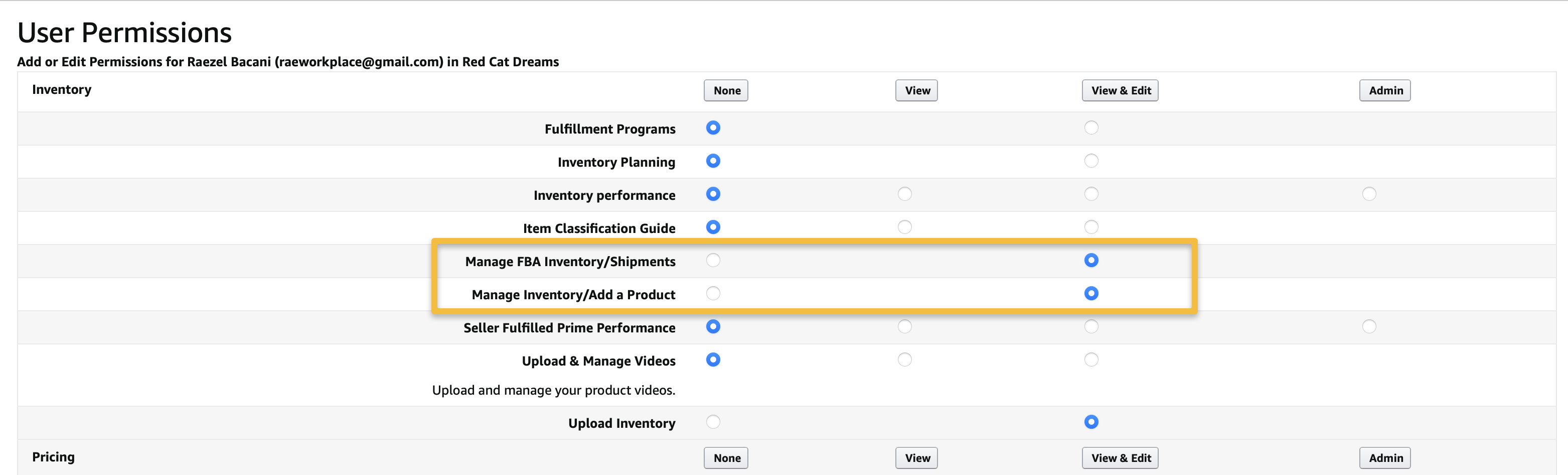The height and width of the screenshot is (475, 1568).
Task: Click the Pricing View & Edit button
Action: pyautogui.click(x=1120, y=458)
